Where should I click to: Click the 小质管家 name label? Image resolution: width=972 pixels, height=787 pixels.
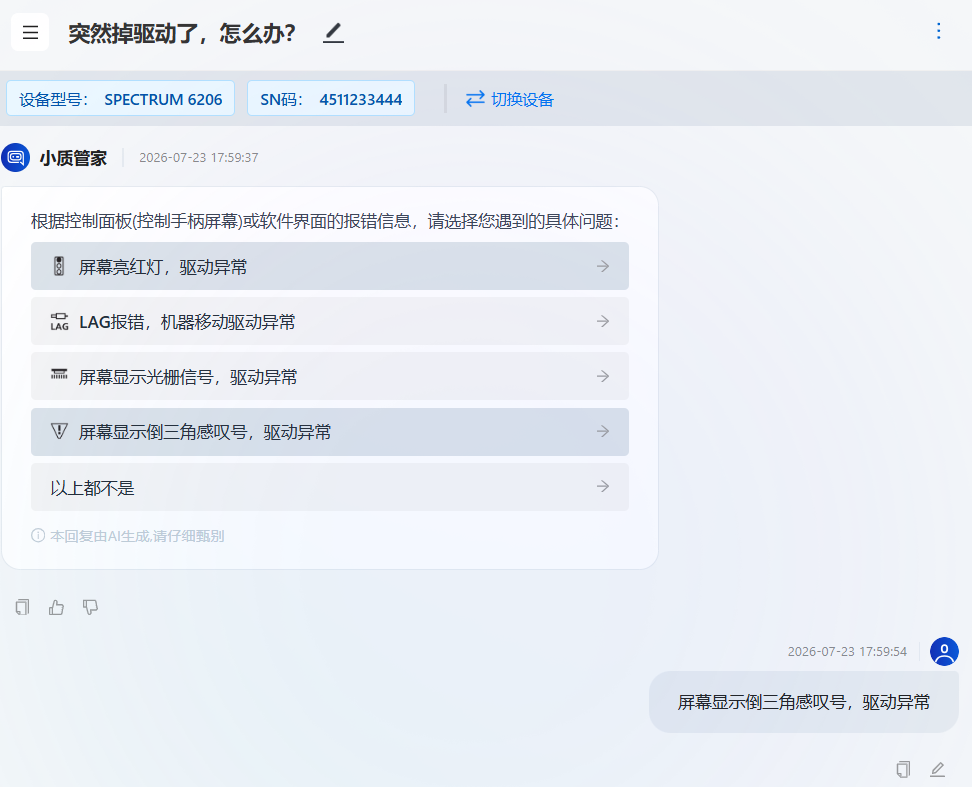(x=73, y=158)
